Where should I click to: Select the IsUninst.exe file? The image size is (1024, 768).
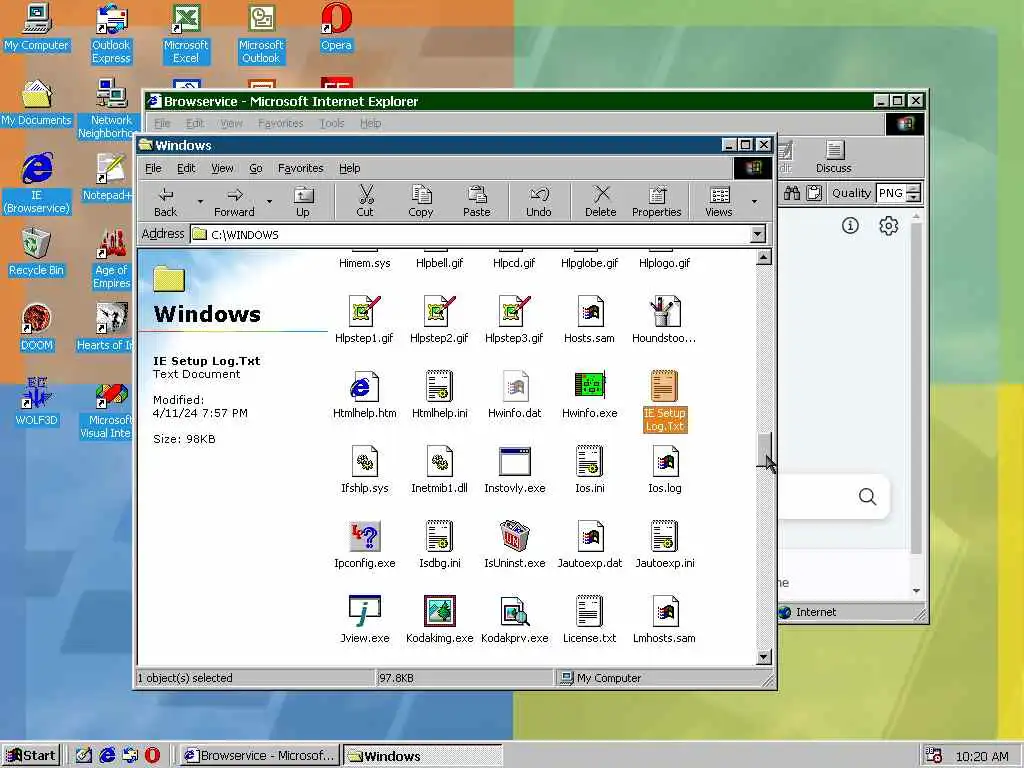[515, 545]
